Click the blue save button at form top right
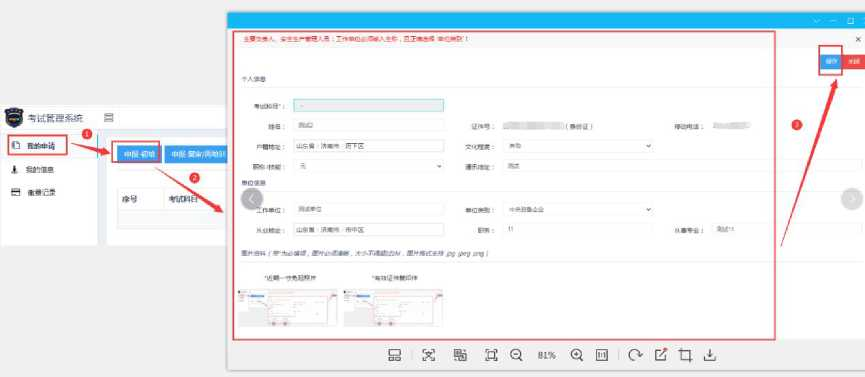 pyautogui.click(x=831, y=61)
